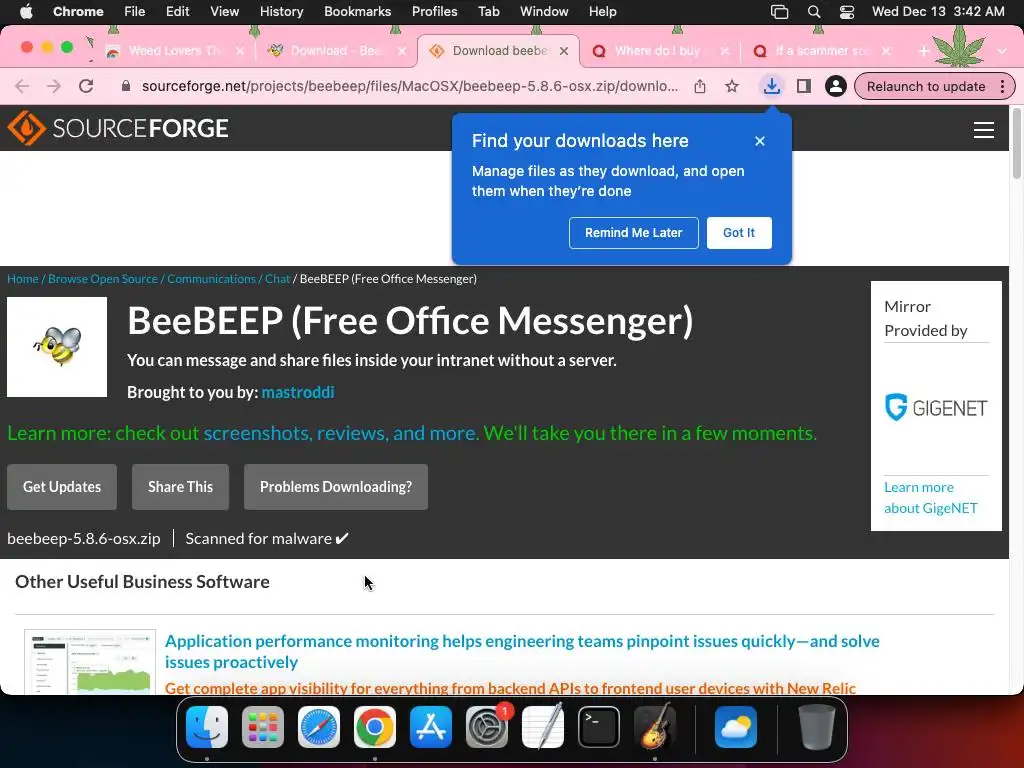
Task: Open TextEdit from the dock
Action: coord(543,727)
